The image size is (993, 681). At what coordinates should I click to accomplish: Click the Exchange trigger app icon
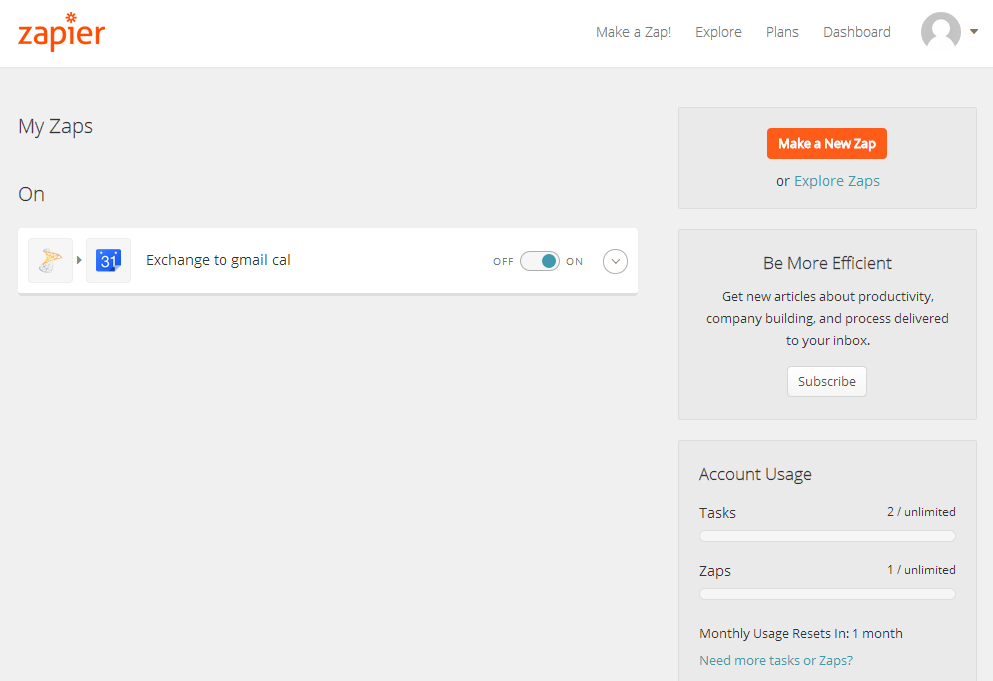click(51, 260)
